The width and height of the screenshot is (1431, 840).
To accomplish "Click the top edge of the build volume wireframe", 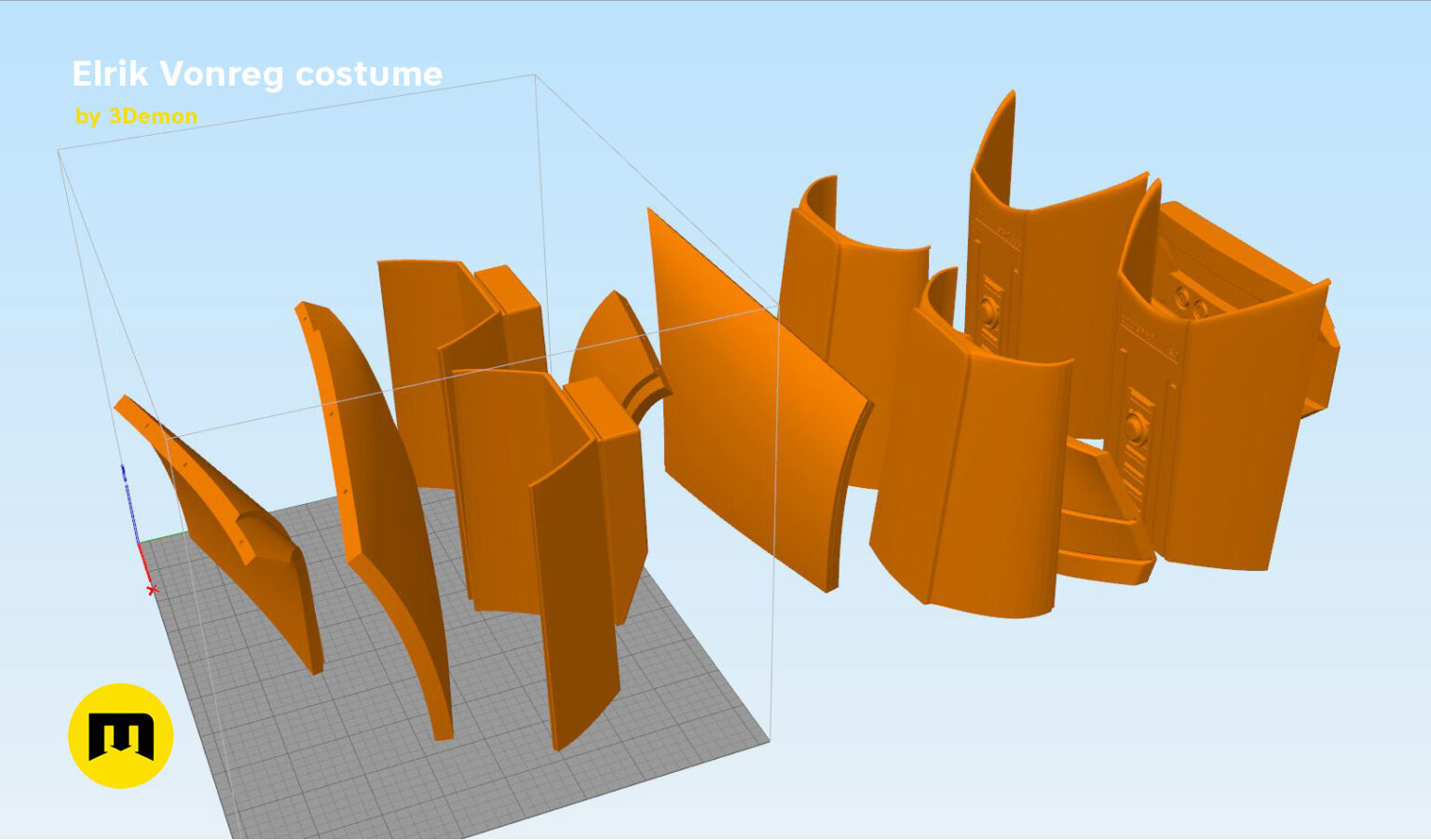I will coord(296,112).
